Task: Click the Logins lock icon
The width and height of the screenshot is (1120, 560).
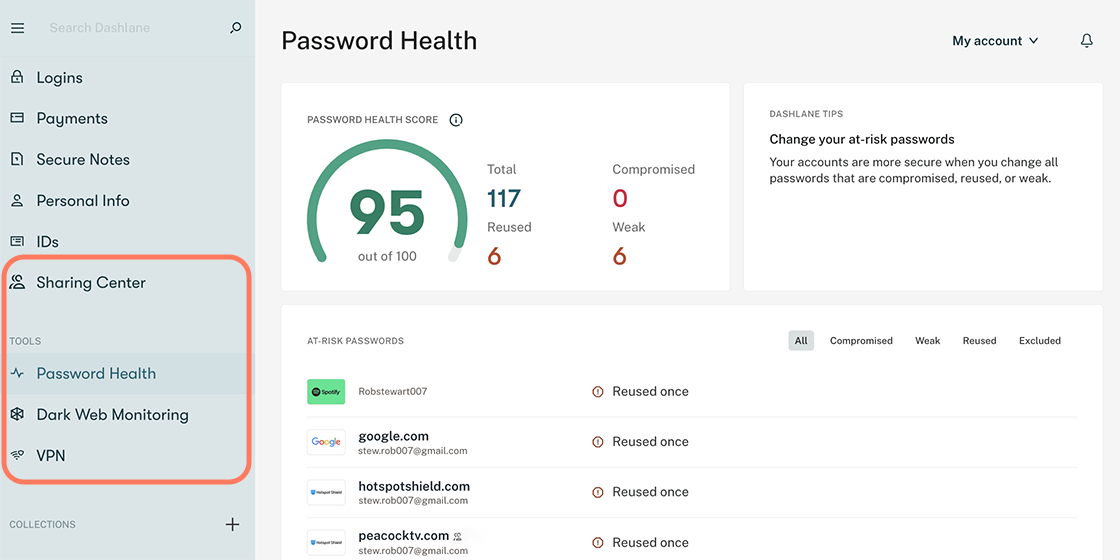Action: click(17, 77)
